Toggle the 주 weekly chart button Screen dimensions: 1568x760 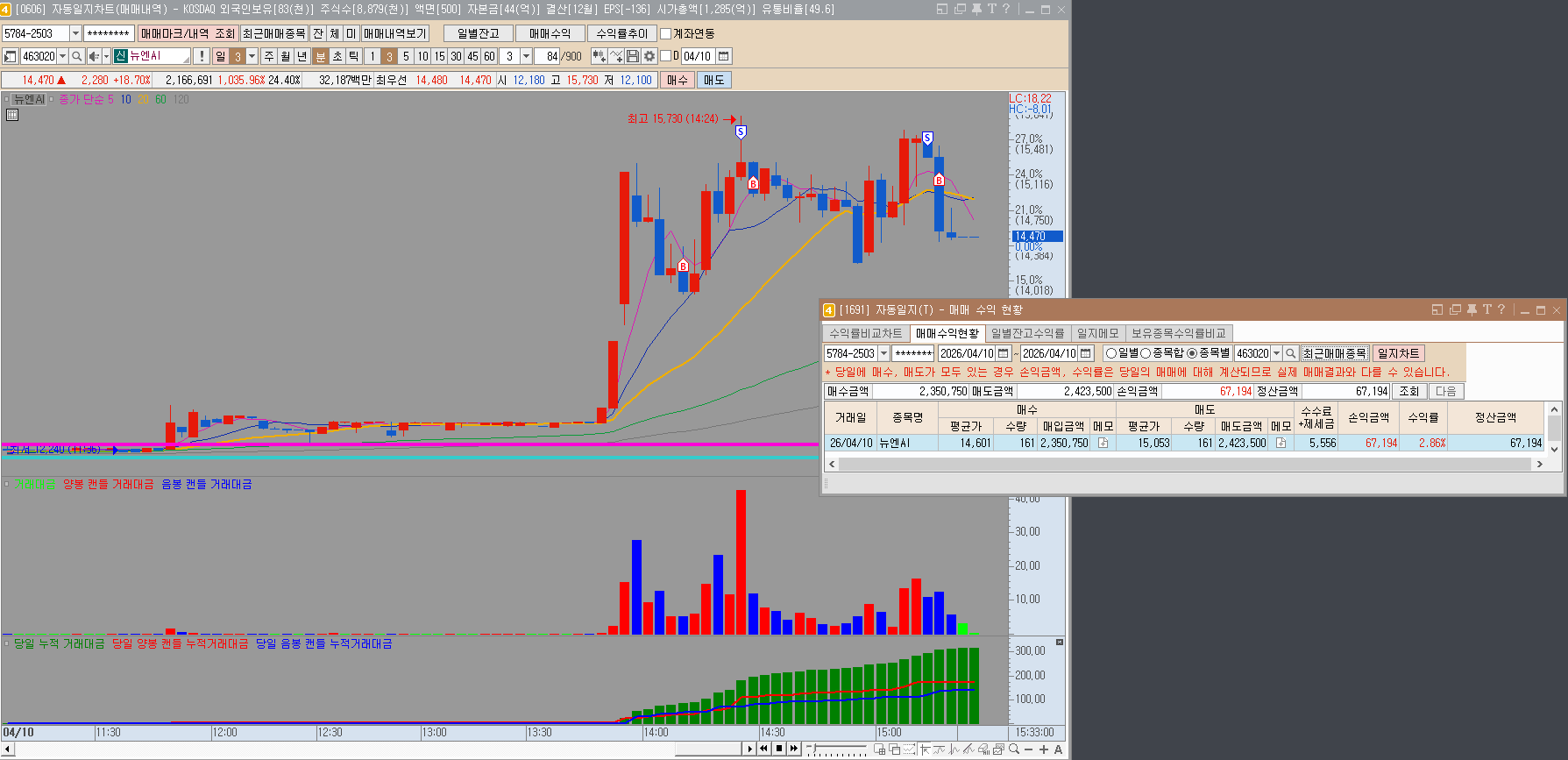[x=269, y=56]
